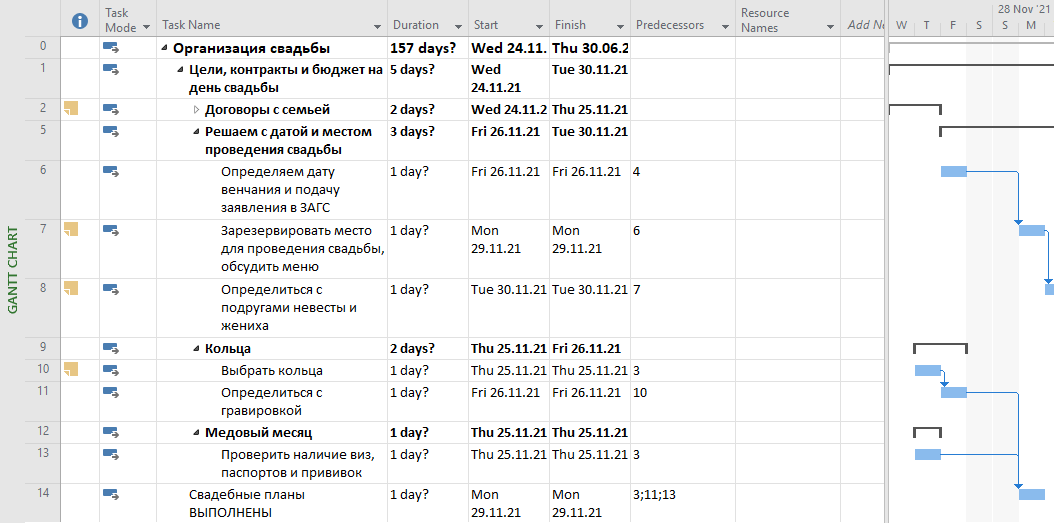Click the task mode icon on row 1
Image resolution: width=1054 pixels, height=523 pixels.
pos(111,69)
